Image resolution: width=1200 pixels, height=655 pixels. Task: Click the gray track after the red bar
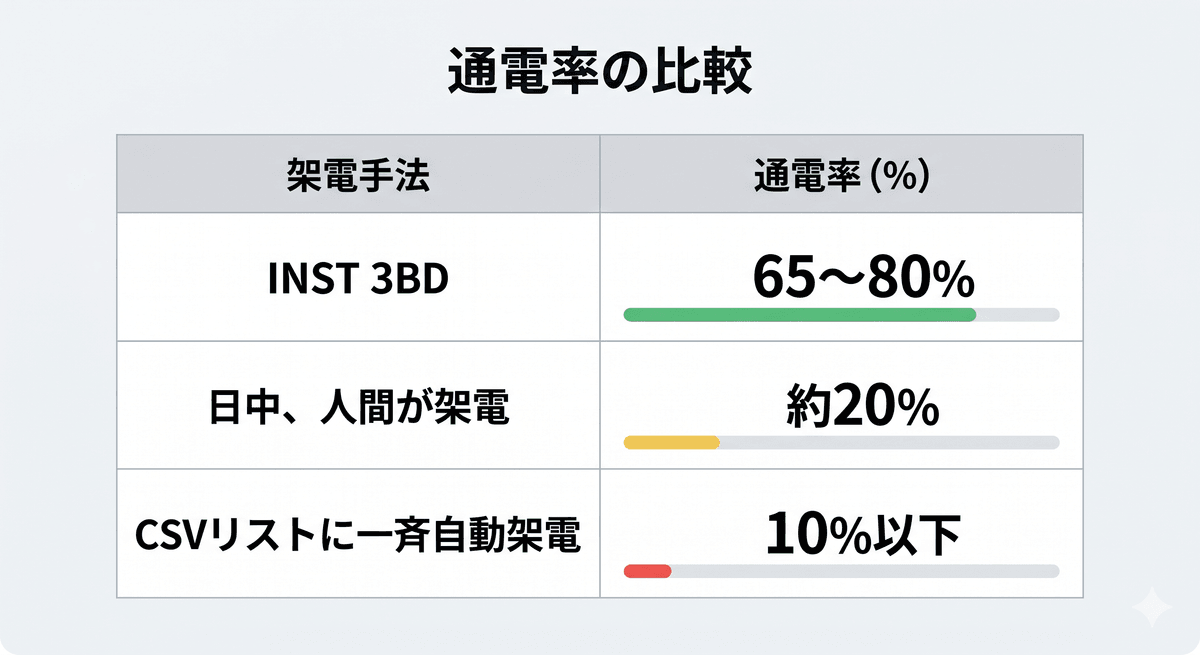pyautogui.click(x=864, y=571)
